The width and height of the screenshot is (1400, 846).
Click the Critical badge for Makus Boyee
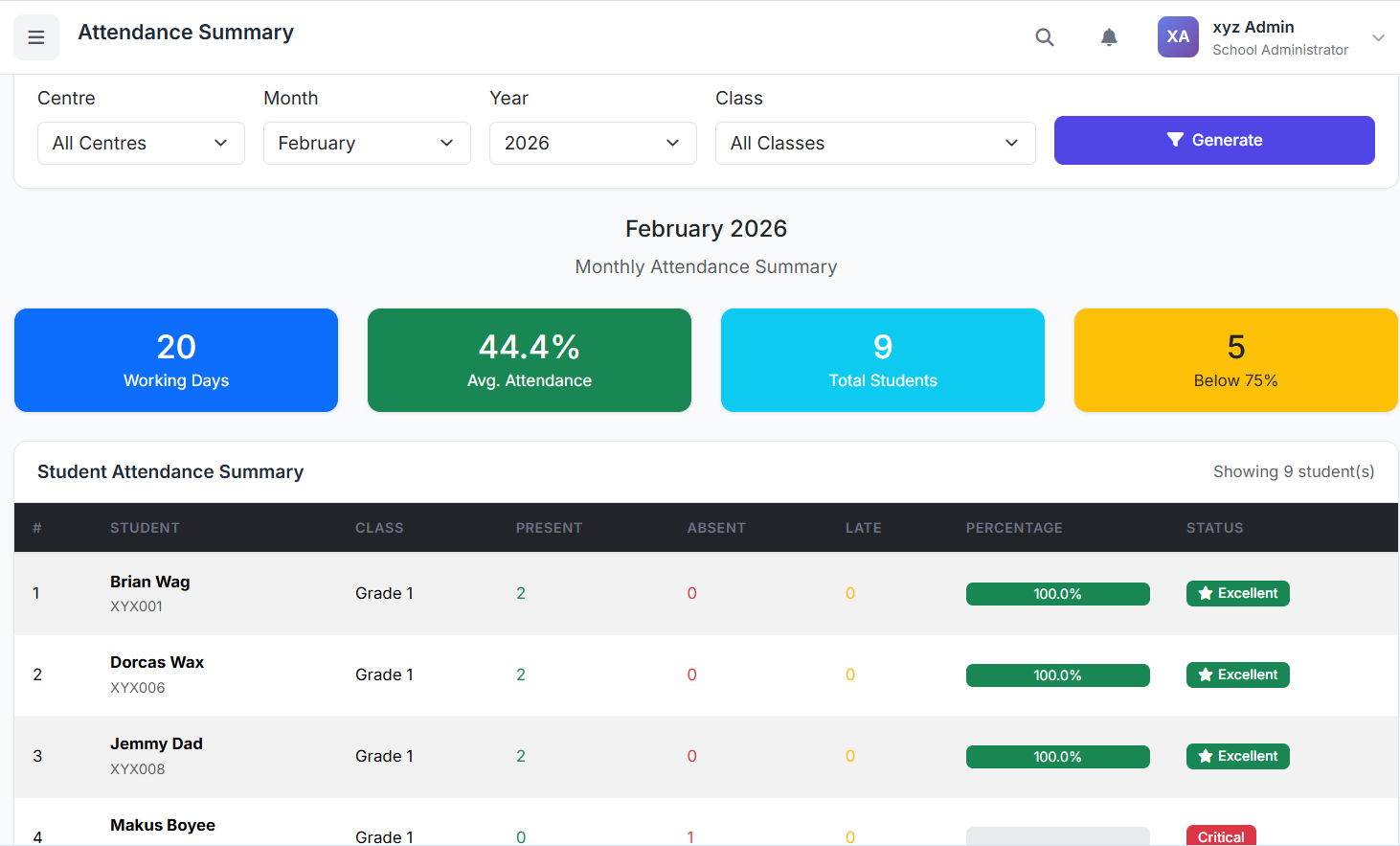tap(1221, 835)
